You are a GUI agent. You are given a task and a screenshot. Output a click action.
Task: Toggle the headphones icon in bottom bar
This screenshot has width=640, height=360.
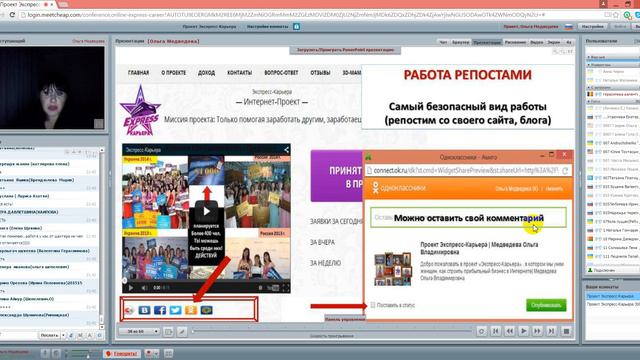coord(56,353)
